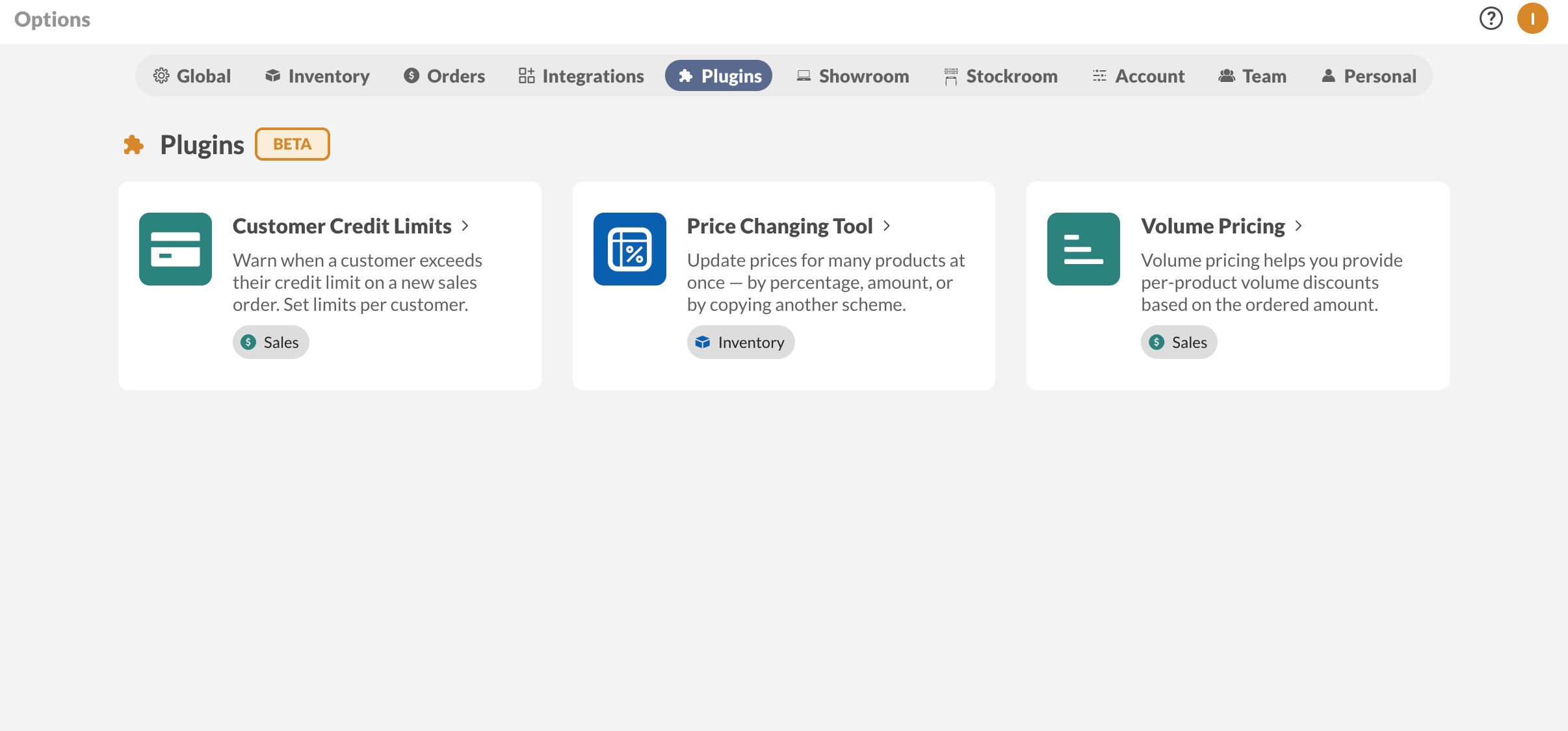Open the Volume Pricing plugin link
This screenshot has width=1568, height=731.
[1213, 226]
